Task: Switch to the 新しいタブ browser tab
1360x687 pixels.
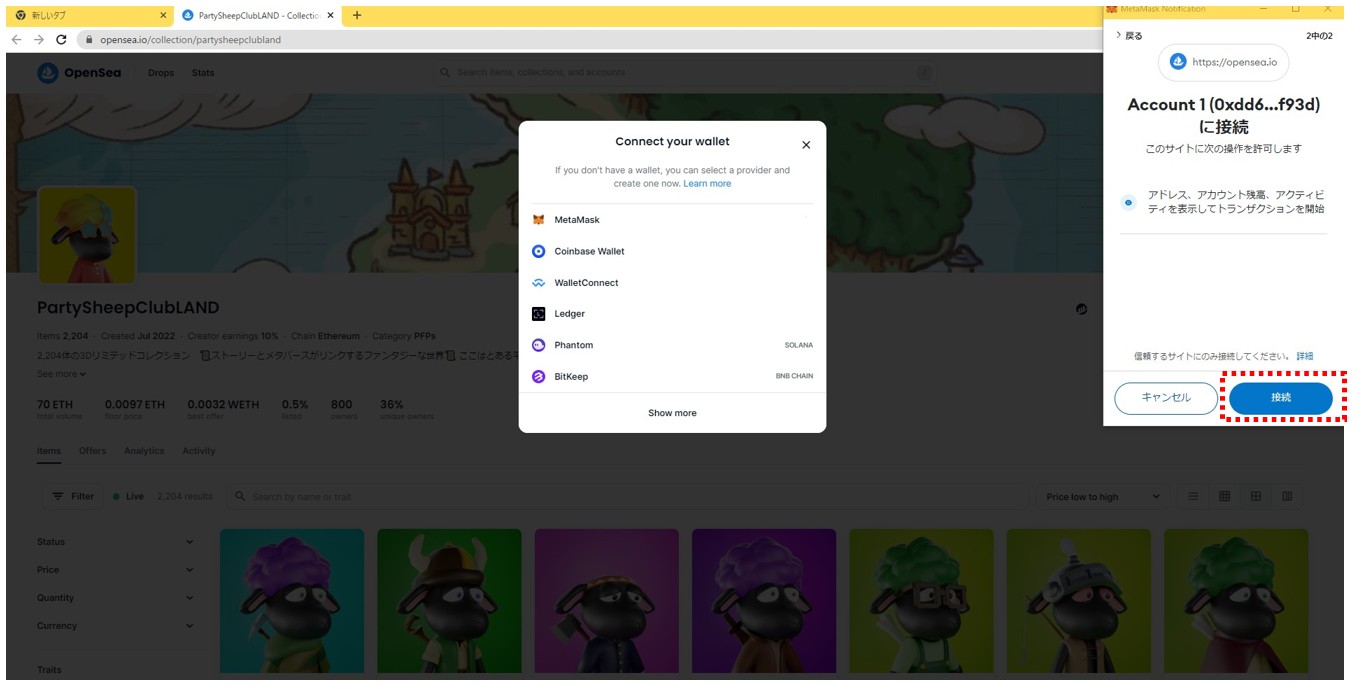Action: (x=90, y=15)
